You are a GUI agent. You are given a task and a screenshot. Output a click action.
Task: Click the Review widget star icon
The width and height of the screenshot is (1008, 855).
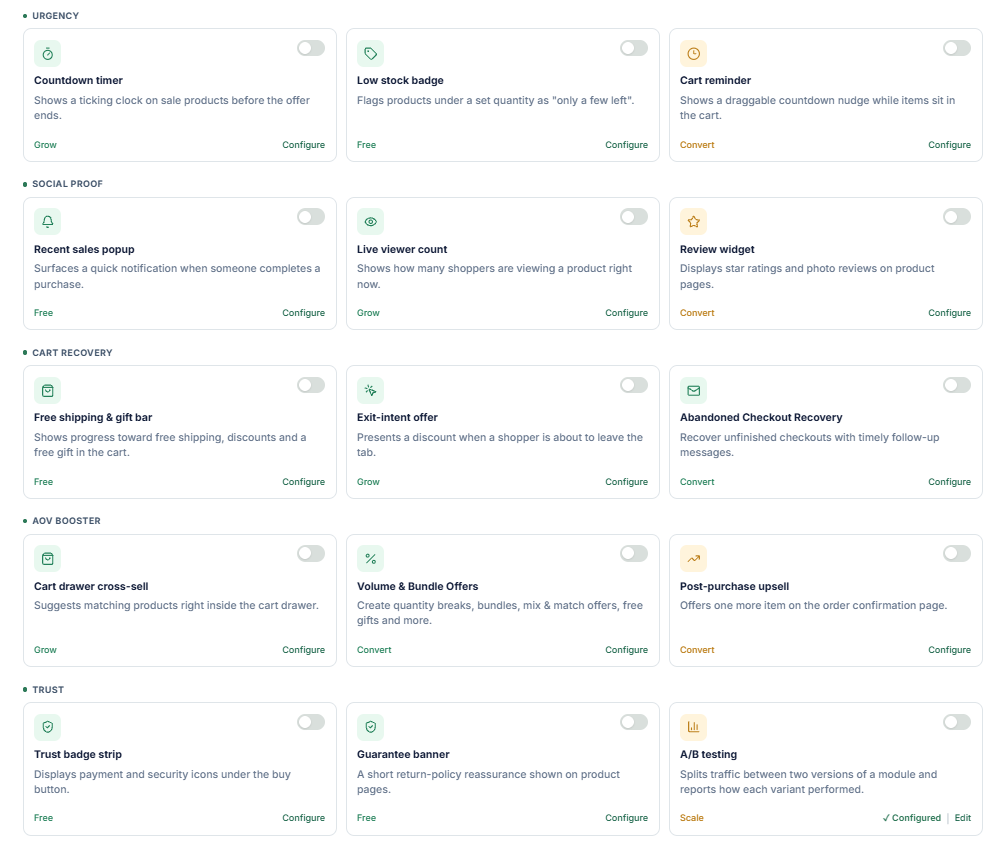(694, 222)
